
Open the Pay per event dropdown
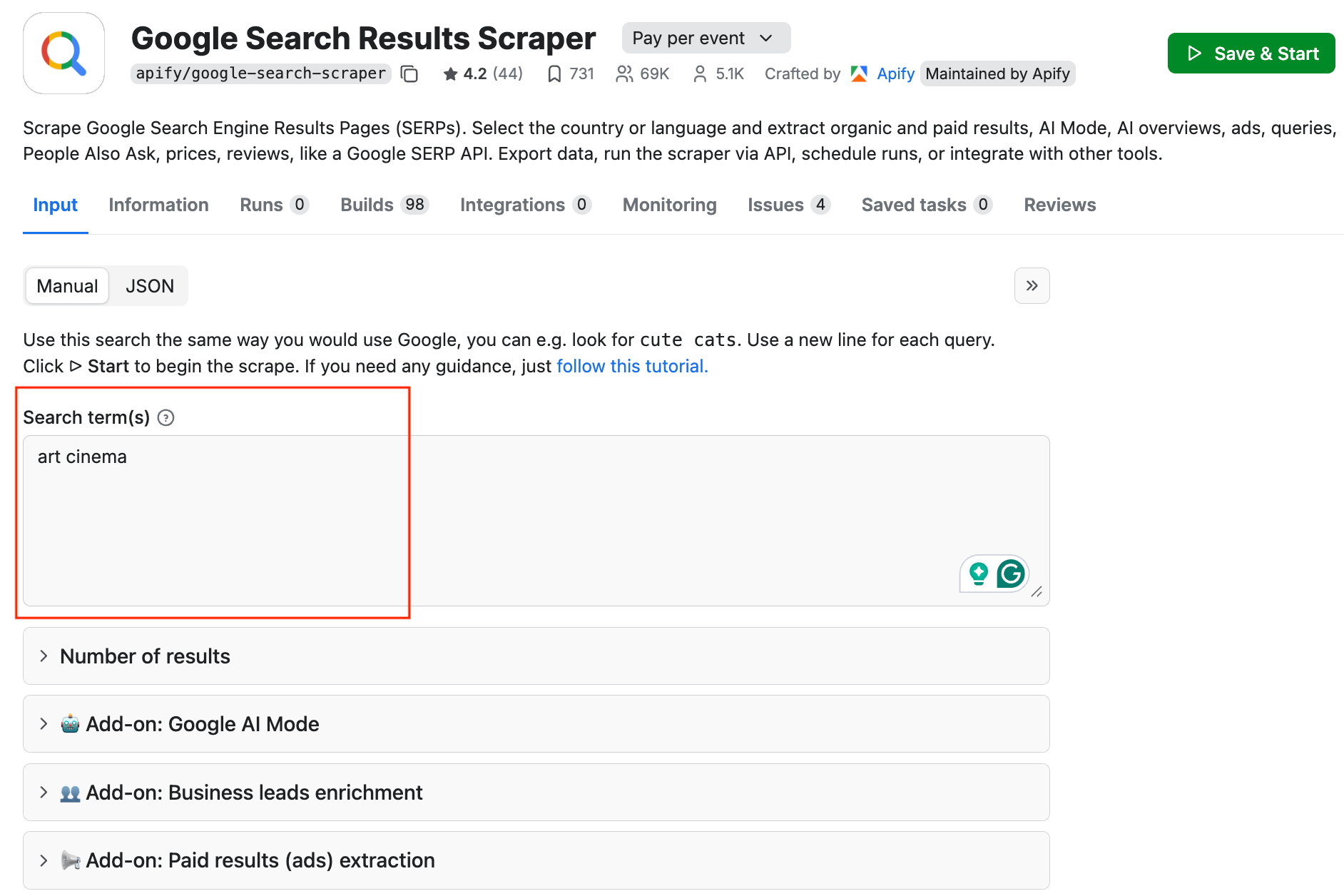[x=705, y=38]
